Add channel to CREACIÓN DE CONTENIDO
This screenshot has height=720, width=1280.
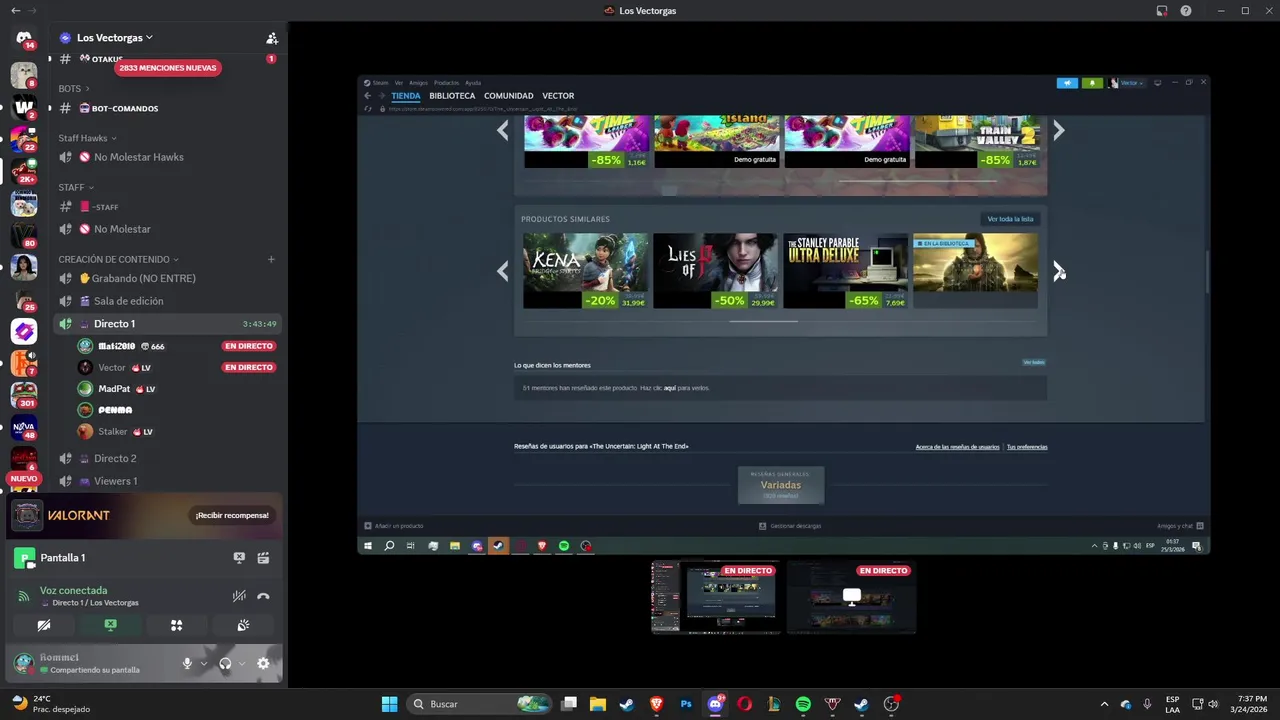(x=271, y=259)
